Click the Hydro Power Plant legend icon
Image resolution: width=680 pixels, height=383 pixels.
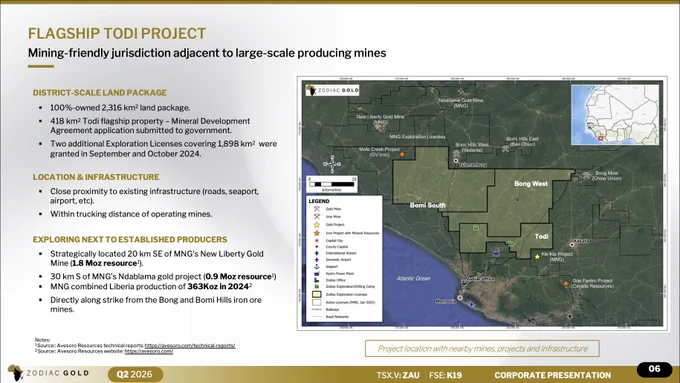[x=317, y=274]
